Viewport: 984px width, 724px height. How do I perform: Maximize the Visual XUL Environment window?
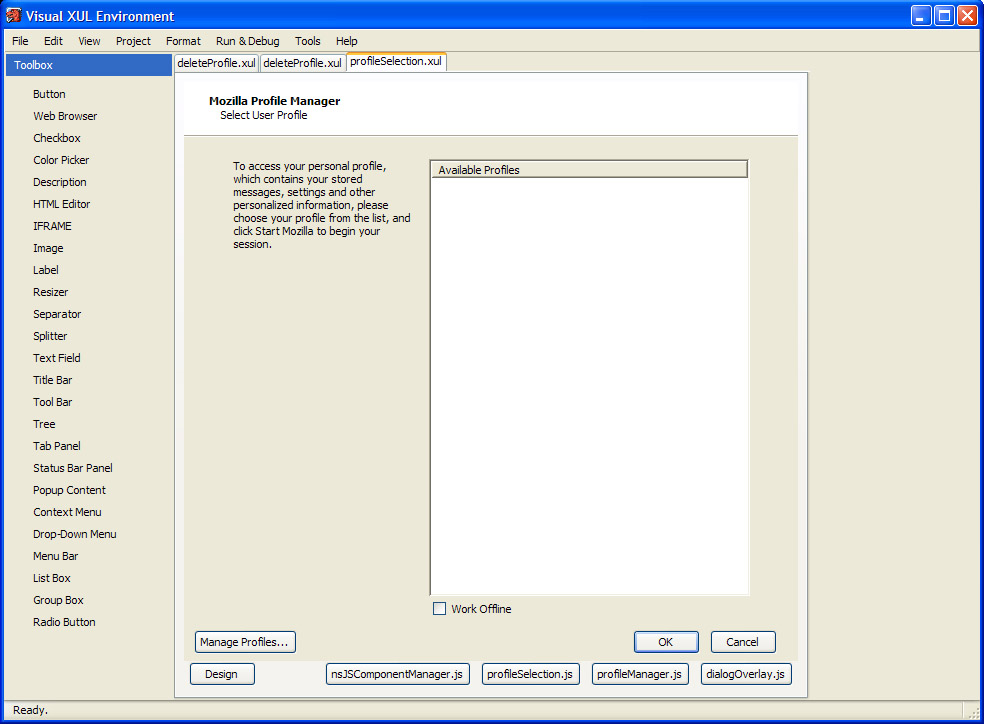(x=944, y=15)
